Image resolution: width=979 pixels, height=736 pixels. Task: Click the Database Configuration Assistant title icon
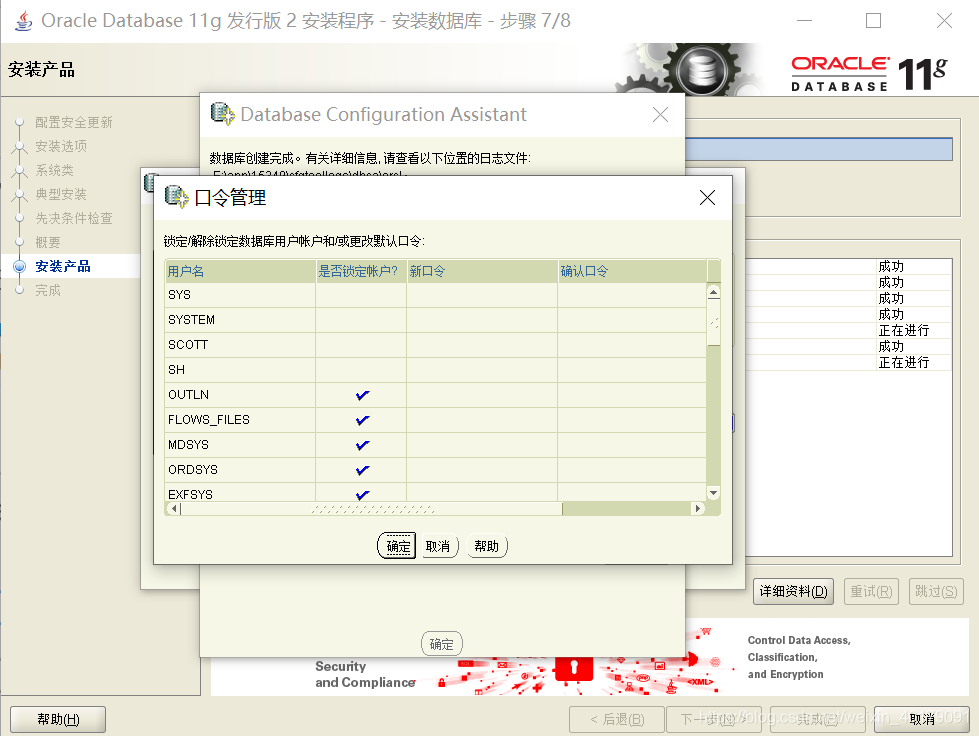click(x=222, y=114)
